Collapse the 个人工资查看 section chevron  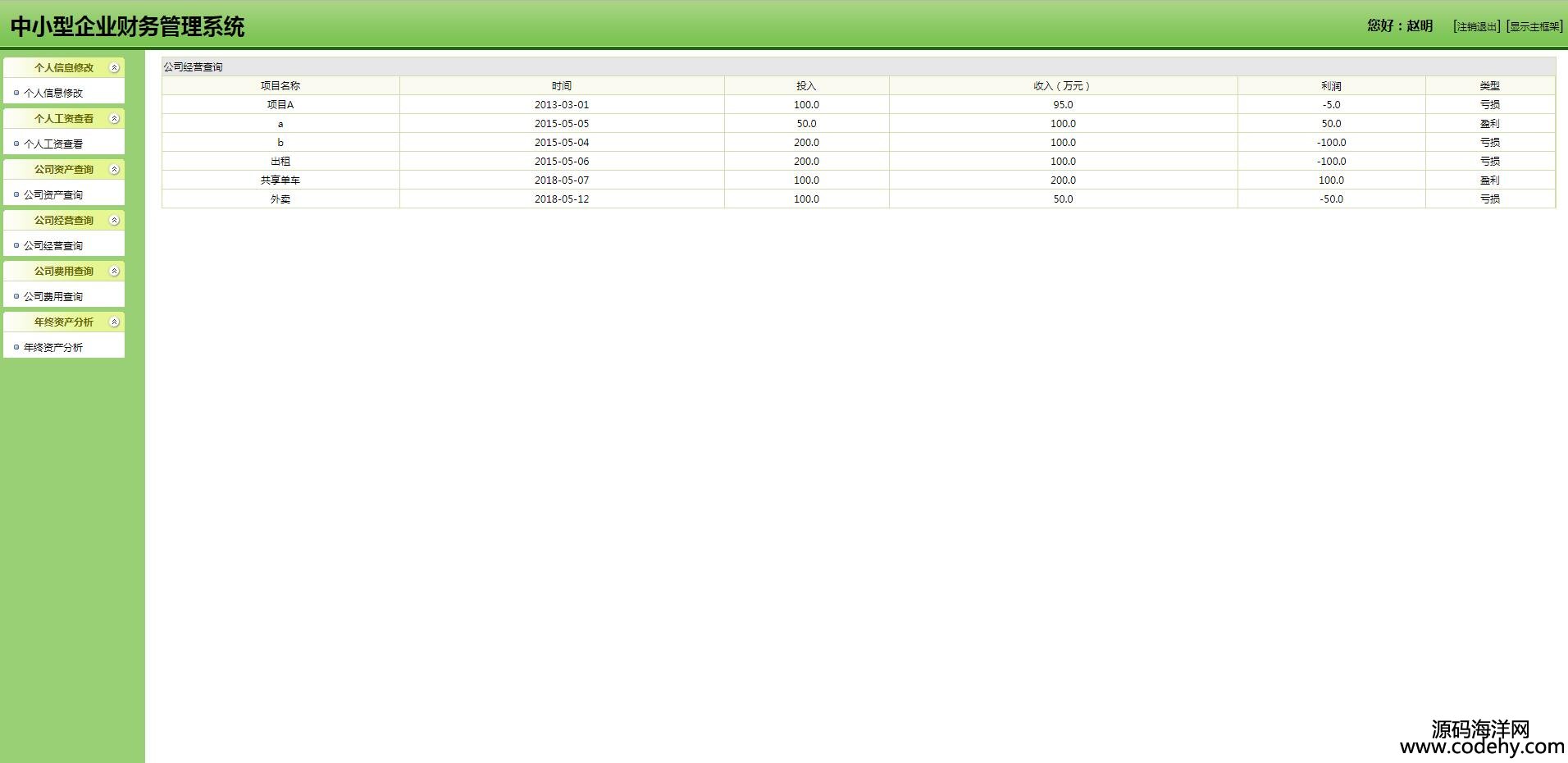(115, 119)
